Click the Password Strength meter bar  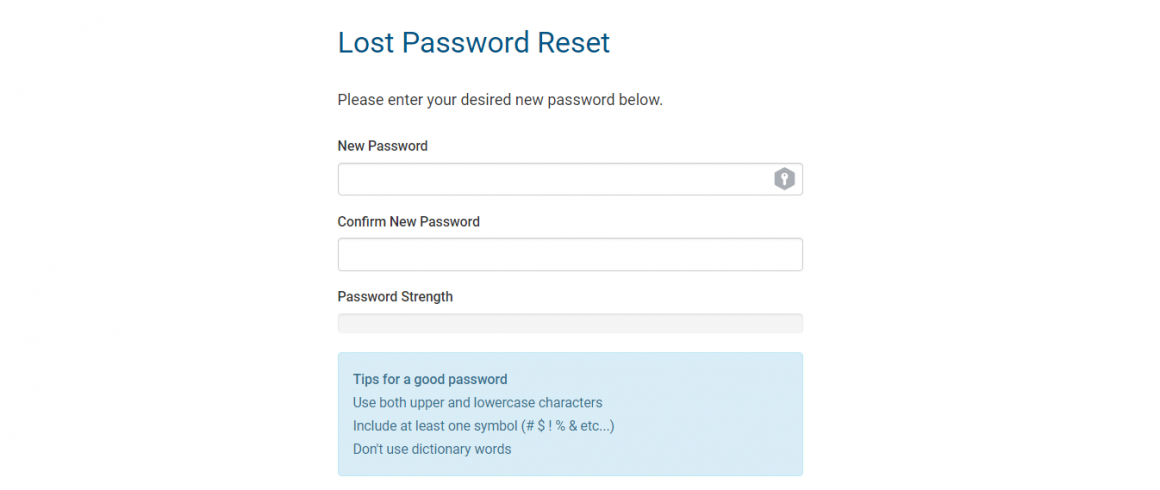(570, 323)
